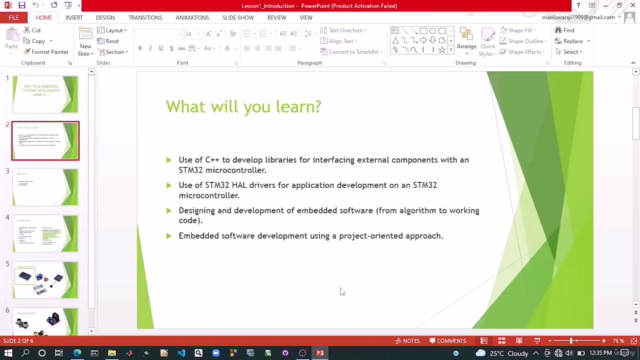The image size is (640, 360).
Task: Decrease list indent level
Action: pyautogui.click(x=283, y=34)
